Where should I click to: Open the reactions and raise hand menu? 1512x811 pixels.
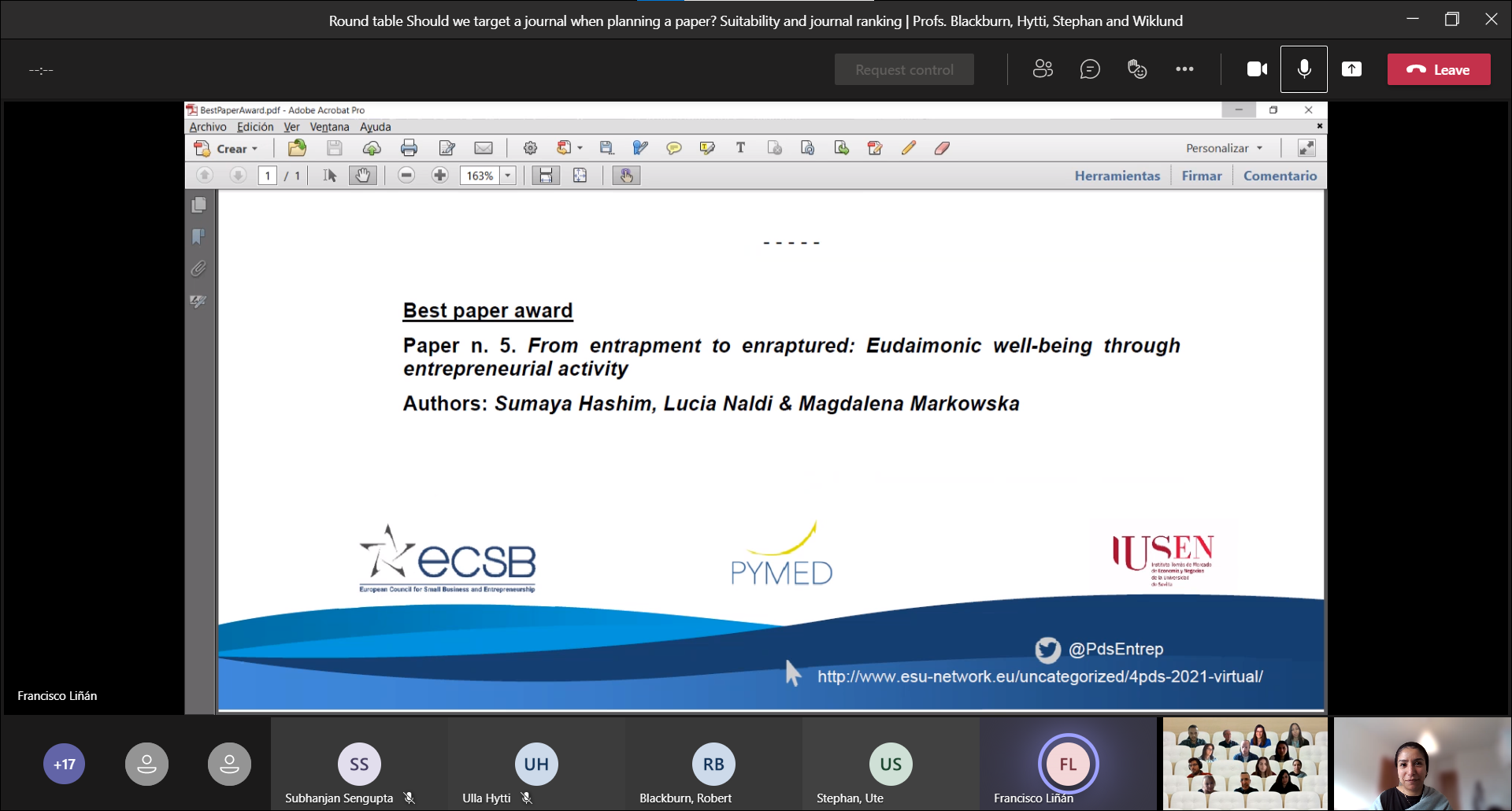click(x=1137, y=69)
